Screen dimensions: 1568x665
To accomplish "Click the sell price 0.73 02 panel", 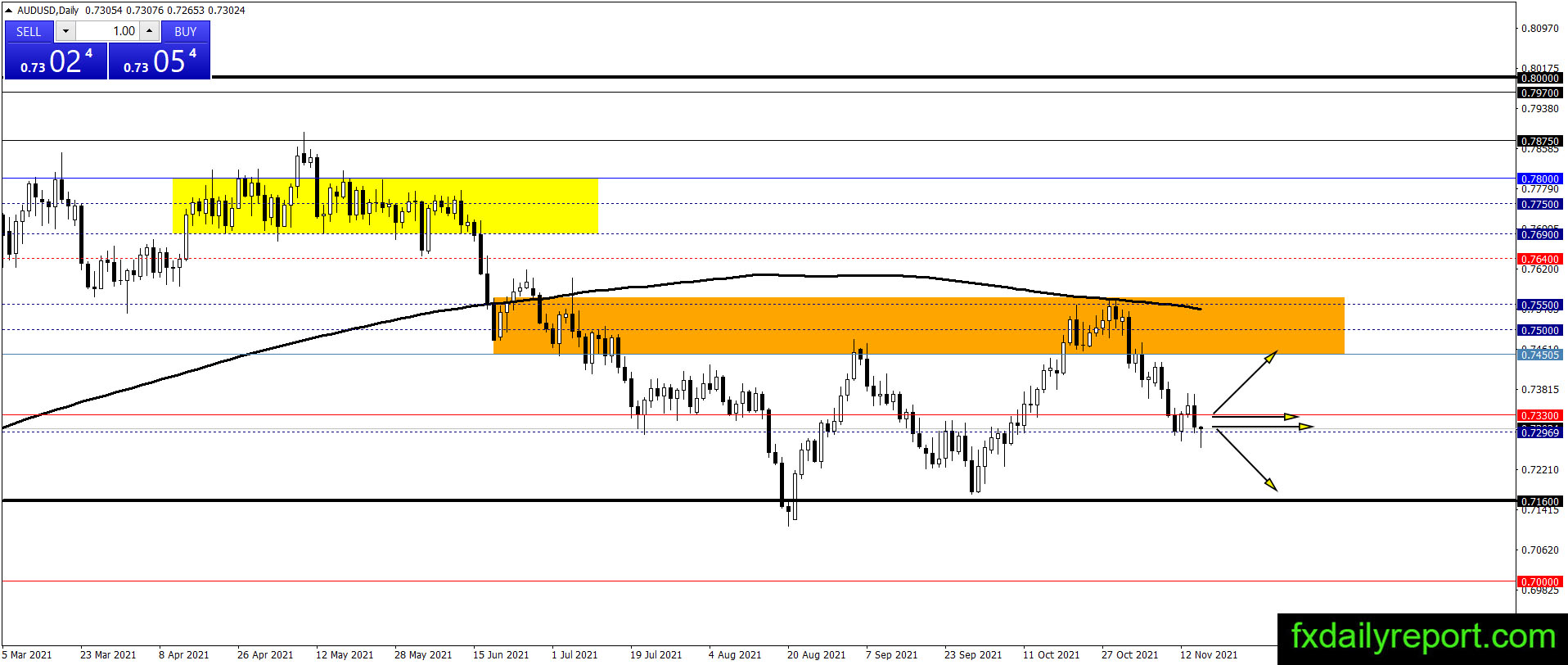I will click(56, 61).
